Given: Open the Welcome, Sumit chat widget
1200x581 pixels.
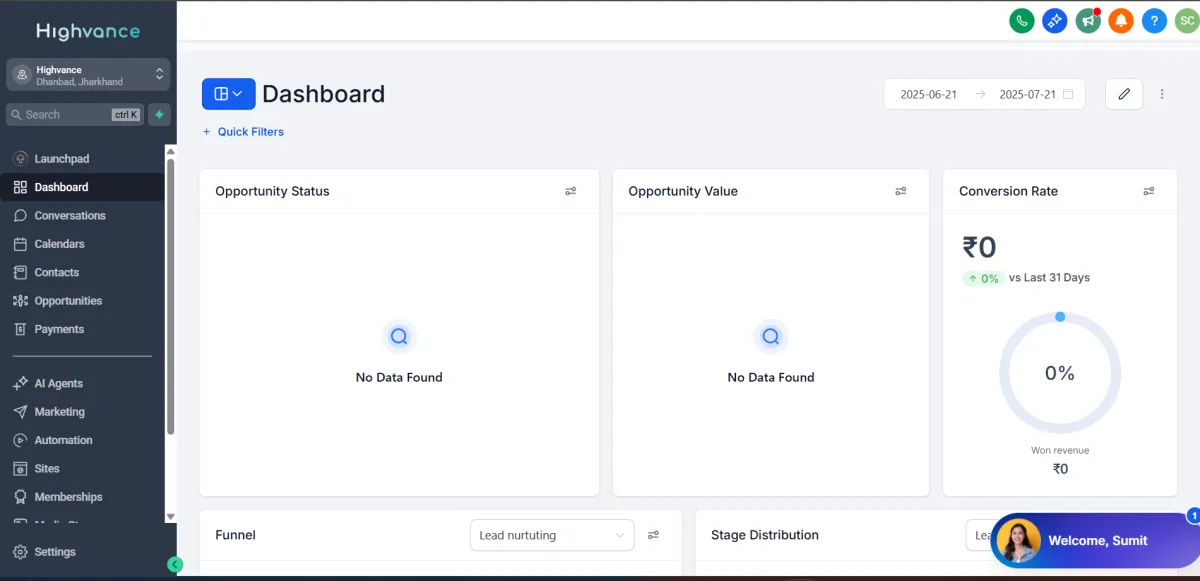Looking at the screenshot, I should tap(1094, 541).
